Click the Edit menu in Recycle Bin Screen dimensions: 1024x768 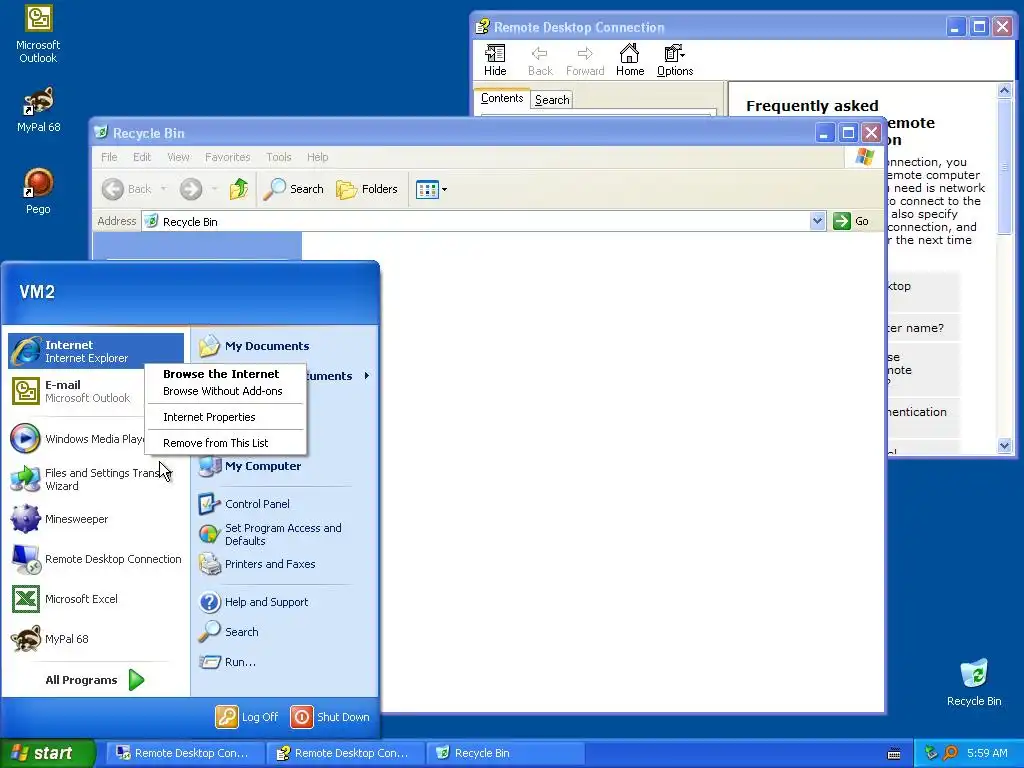[142, 157]
